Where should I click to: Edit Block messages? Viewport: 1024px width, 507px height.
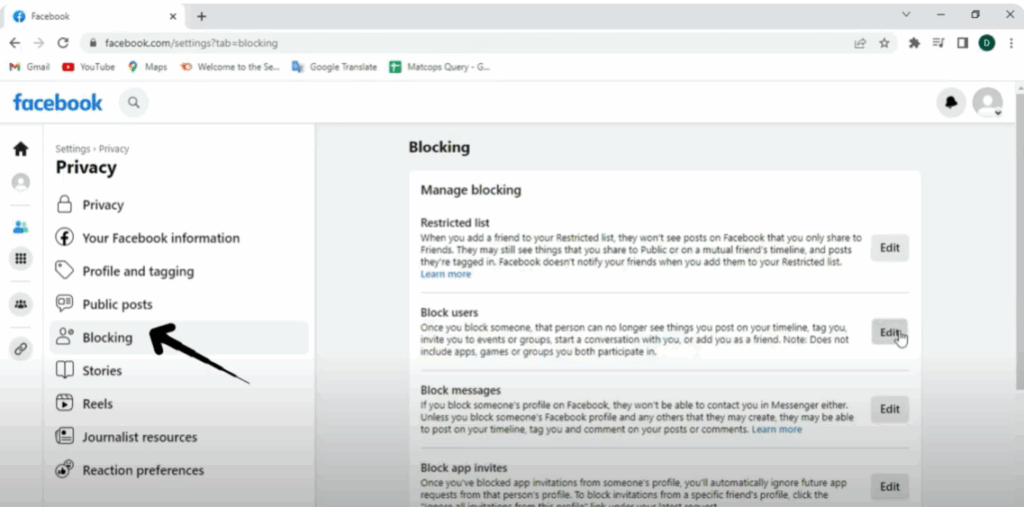889,410
